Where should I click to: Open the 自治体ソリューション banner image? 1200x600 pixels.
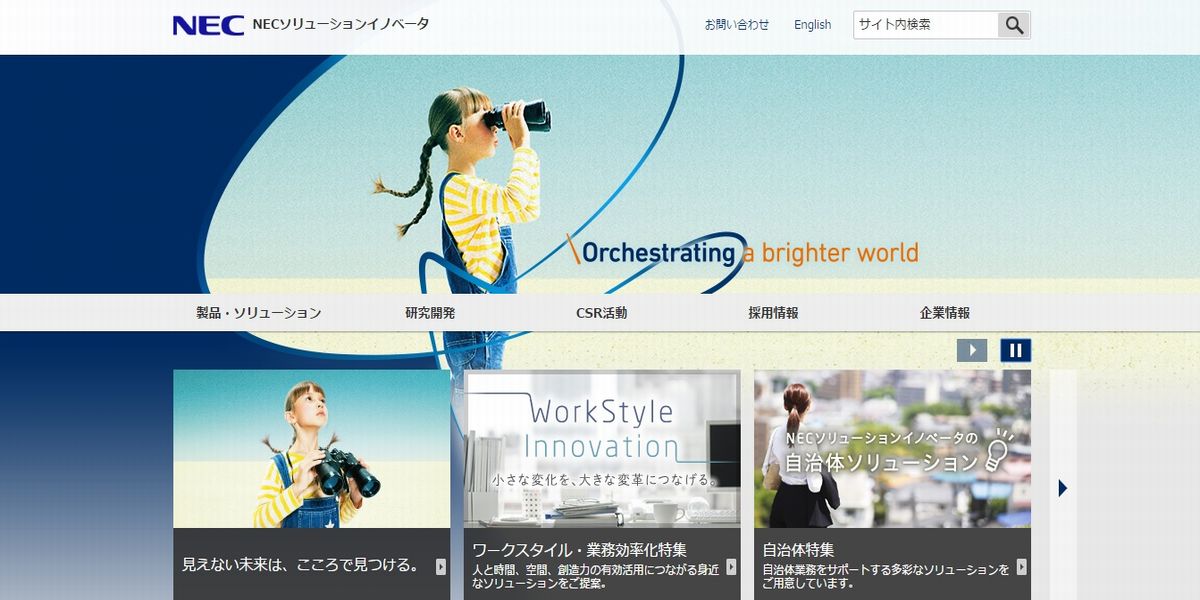tap(892, 449)
